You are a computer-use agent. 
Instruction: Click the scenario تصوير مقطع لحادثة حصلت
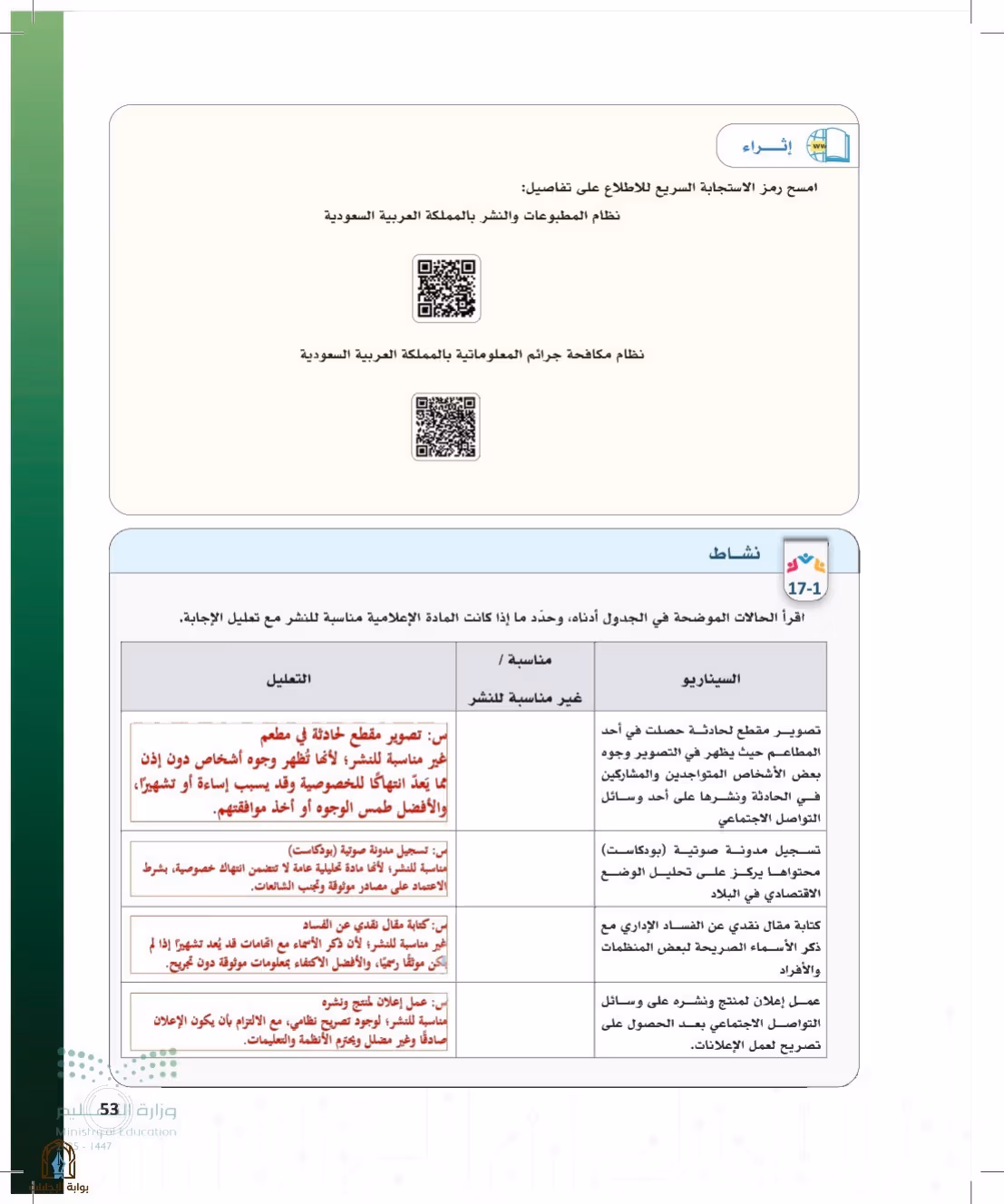pyautogui.click(x=711, y=773)
